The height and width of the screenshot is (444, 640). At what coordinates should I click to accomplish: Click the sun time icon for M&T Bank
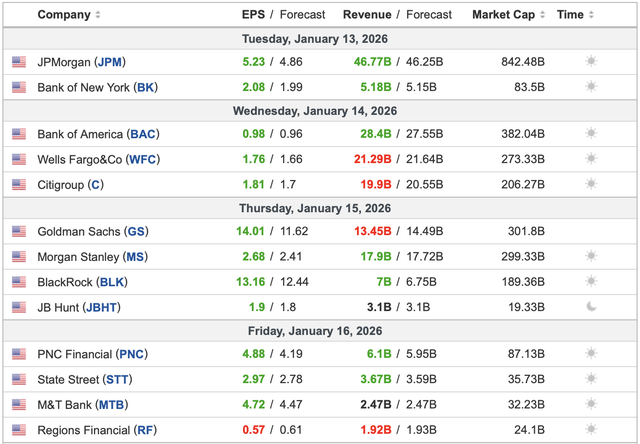coord(591,404)
